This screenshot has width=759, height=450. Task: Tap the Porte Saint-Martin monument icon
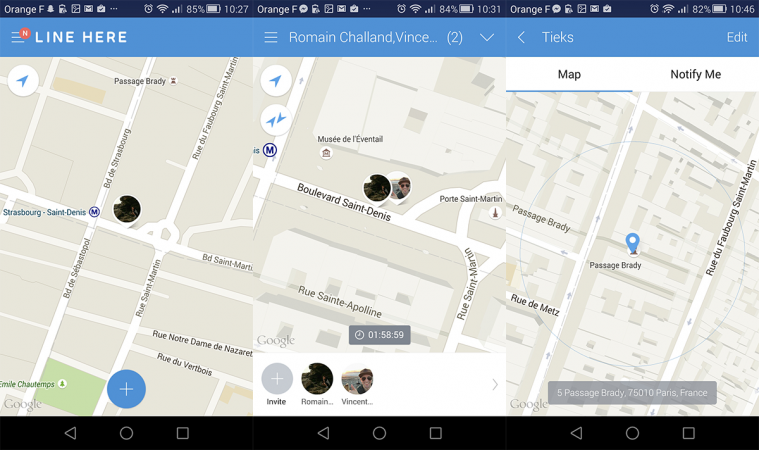point(495,212)
